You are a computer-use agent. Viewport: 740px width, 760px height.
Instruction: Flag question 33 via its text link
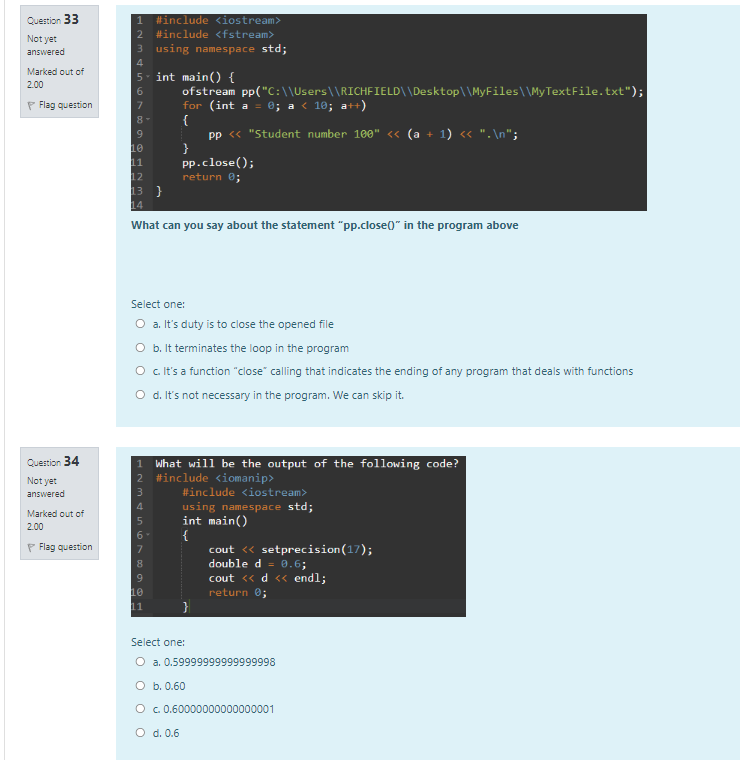[x=65, y=105]
